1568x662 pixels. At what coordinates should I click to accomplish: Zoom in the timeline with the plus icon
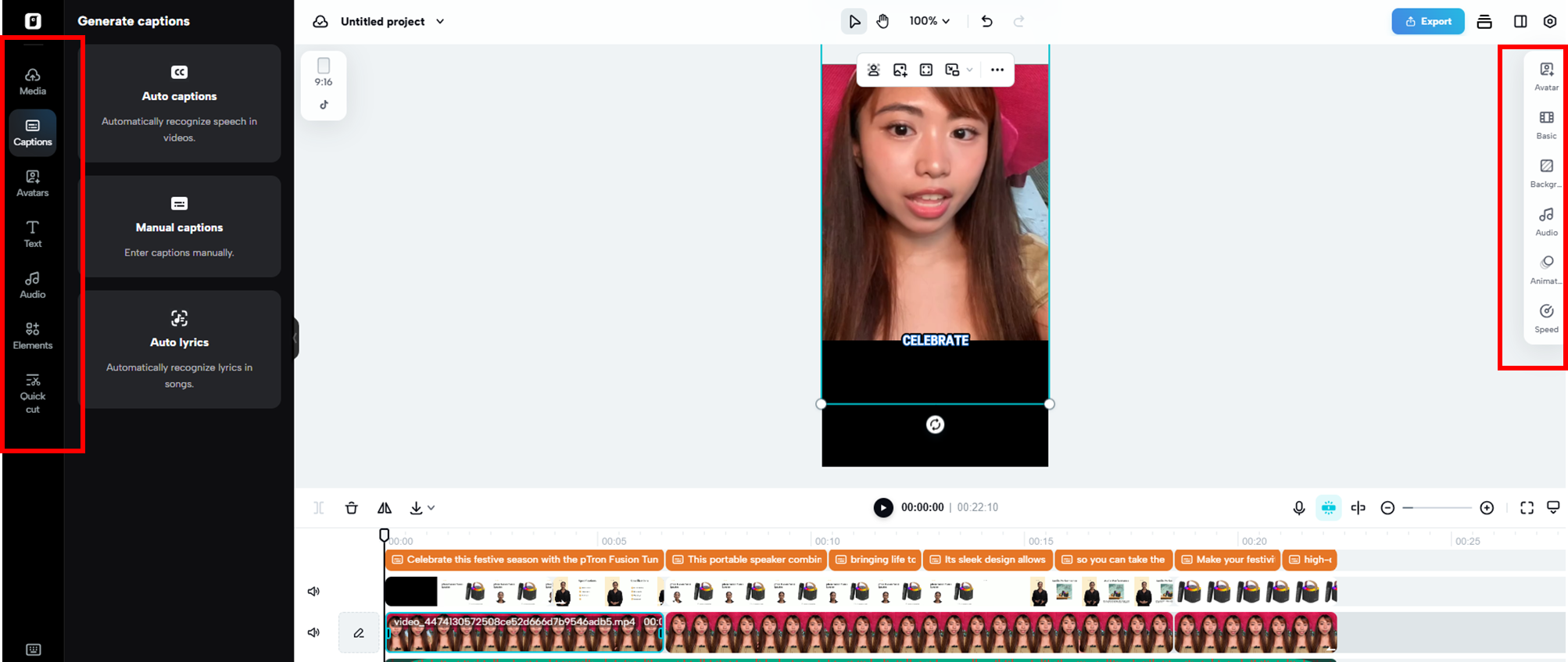(x=1487, y=508)
